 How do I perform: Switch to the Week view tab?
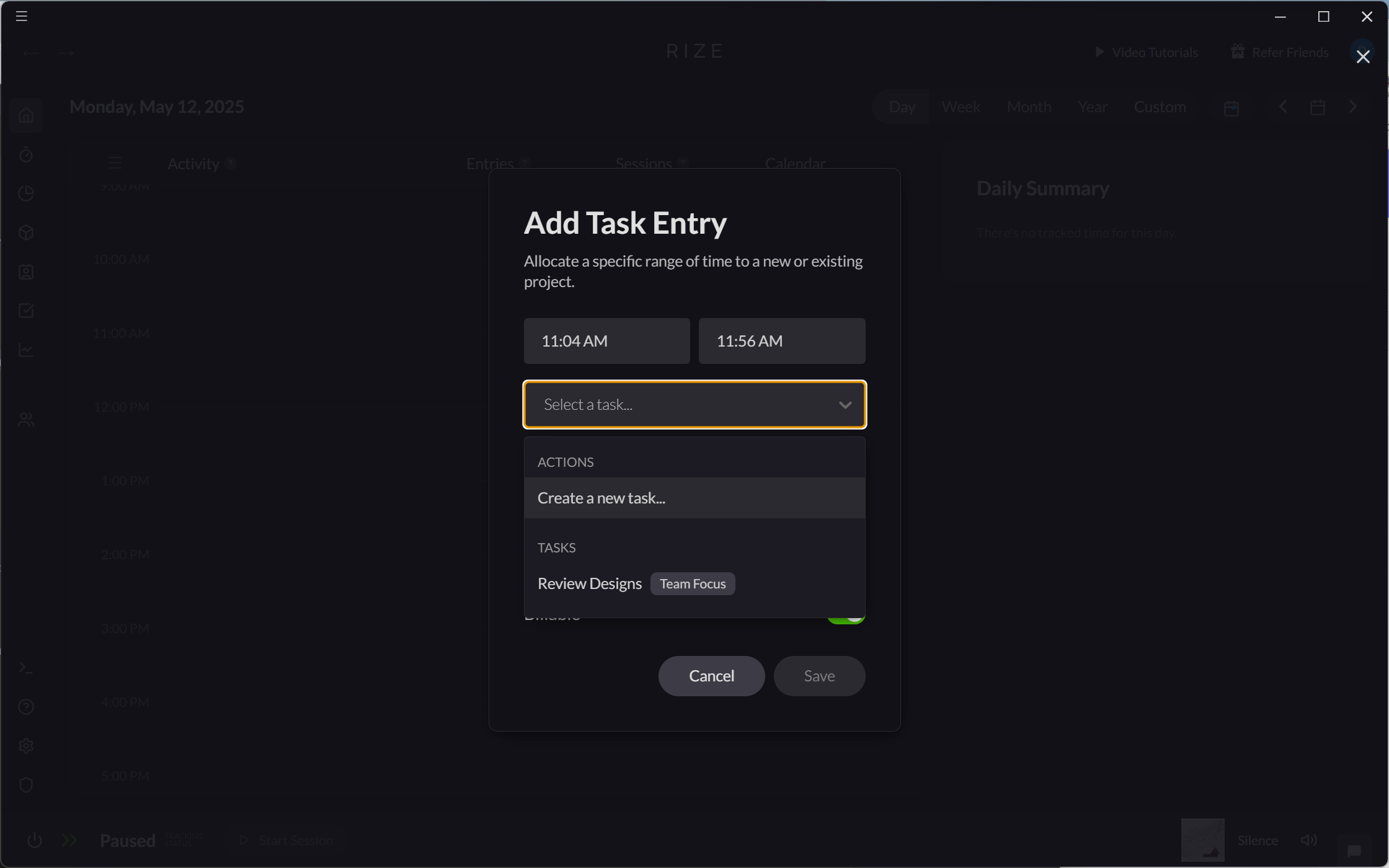[x=961, y=106]
